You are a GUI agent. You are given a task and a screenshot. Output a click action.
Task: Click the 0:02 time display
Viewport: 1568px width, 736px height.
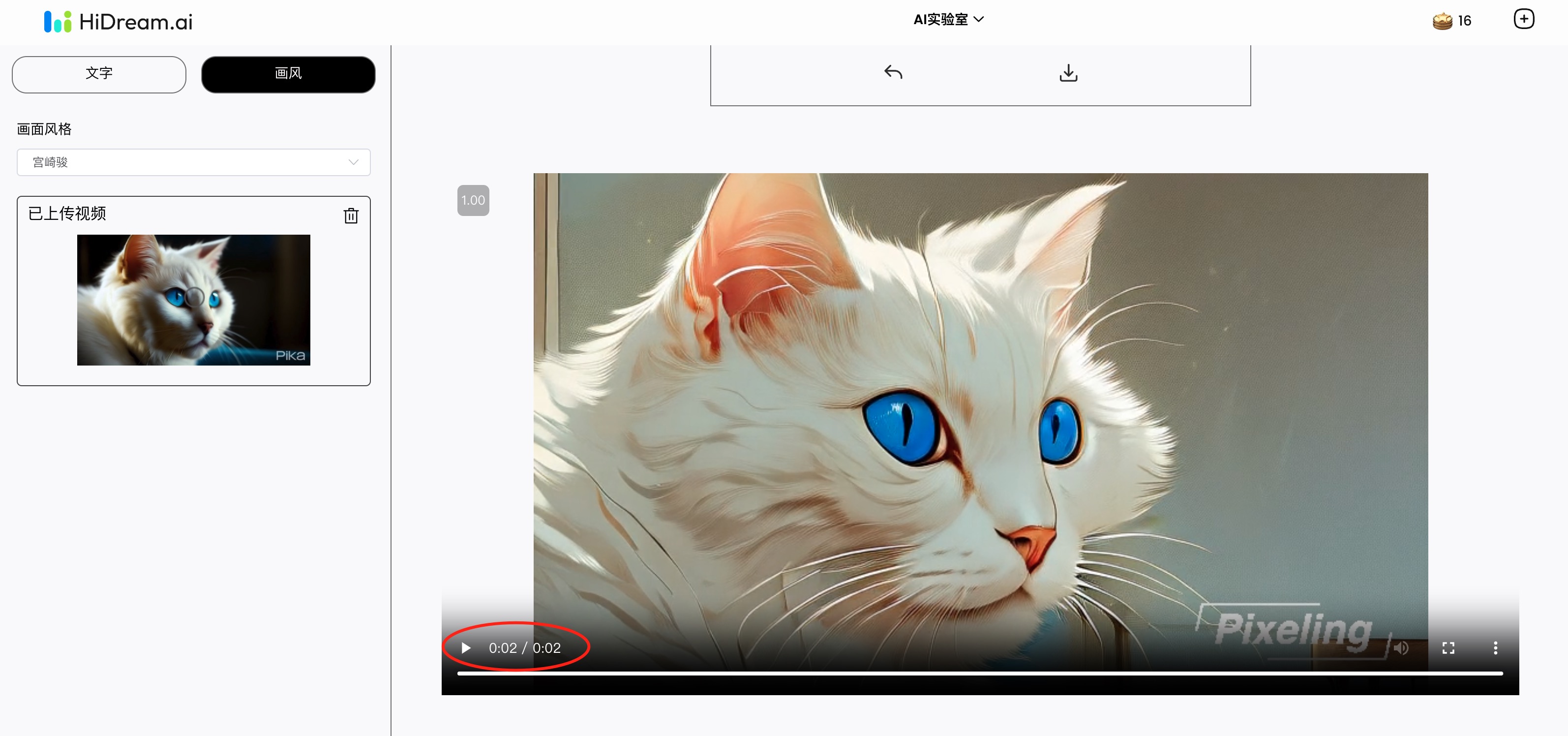coord(524,648)
